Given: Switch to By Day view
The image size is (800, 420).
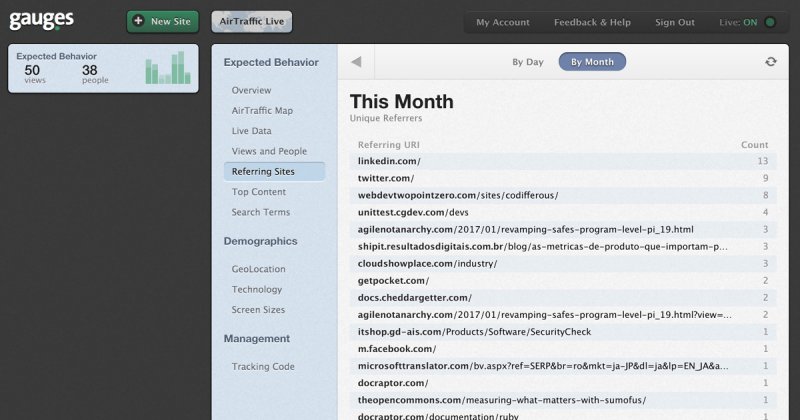Looking at the screenshot, I should 528,62.
